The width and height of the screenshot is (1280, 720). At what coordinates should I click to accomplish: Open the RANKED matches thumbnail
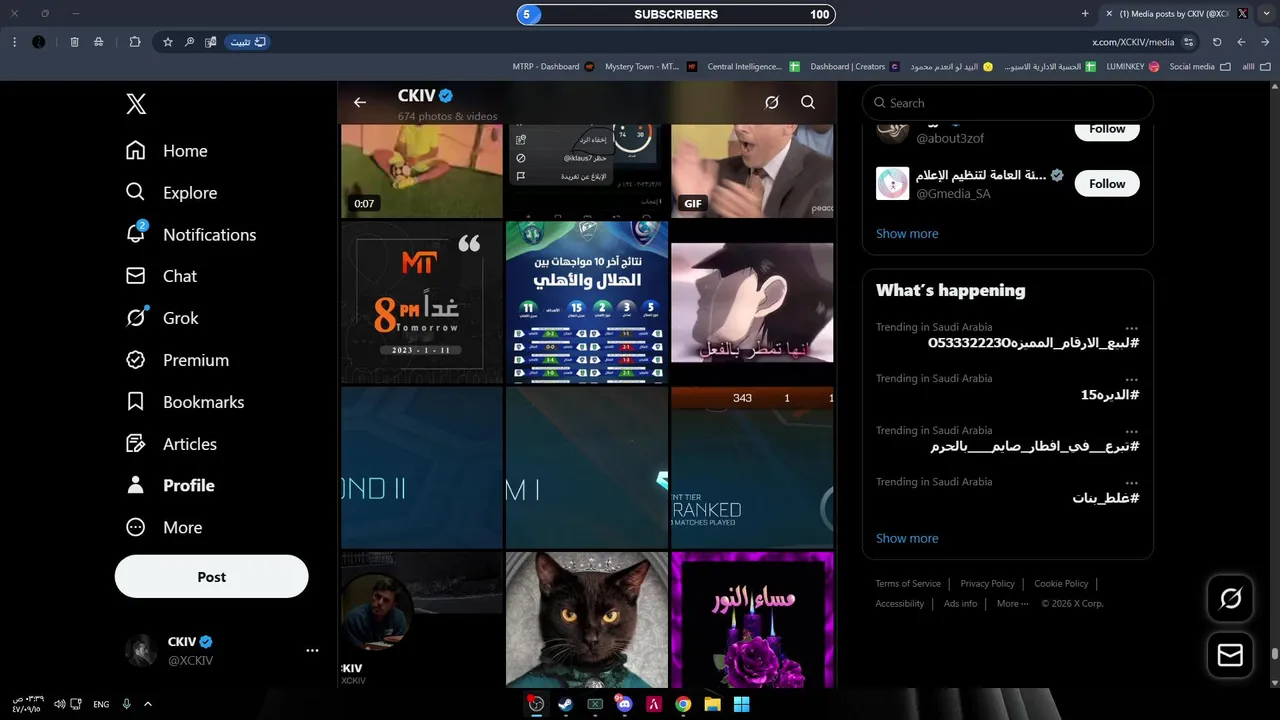(x=752, y=468)
